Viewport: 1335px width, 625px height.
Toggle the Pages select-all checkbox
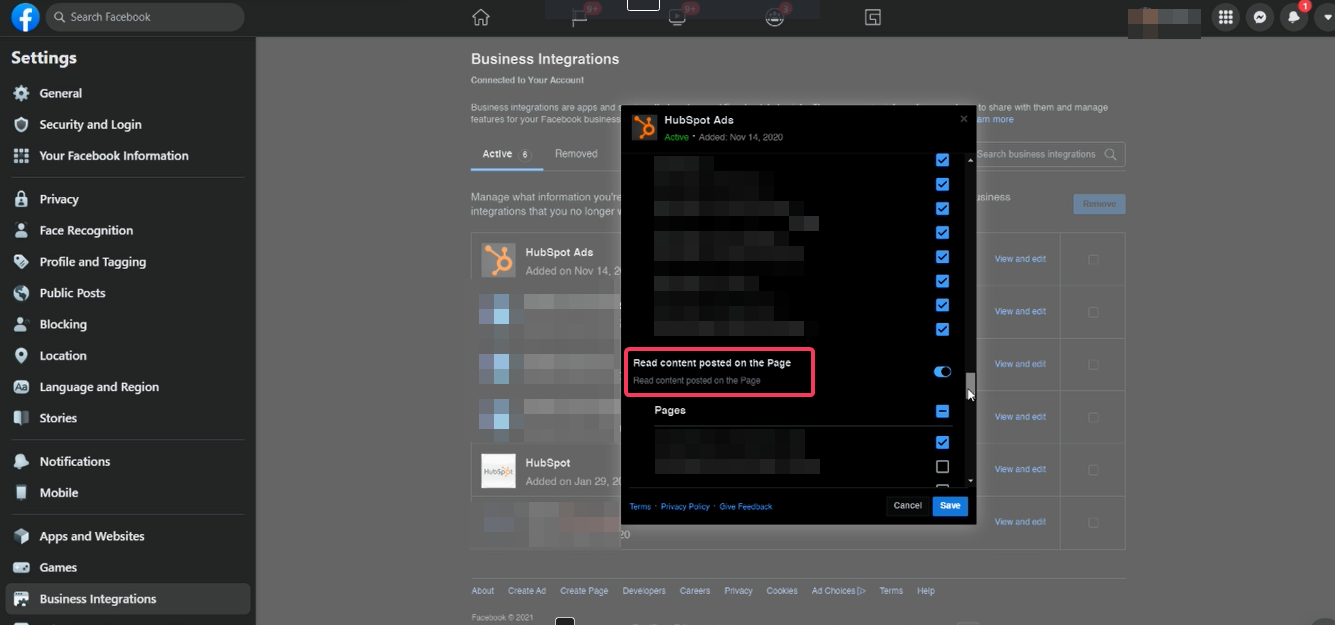tap(942, 411)
